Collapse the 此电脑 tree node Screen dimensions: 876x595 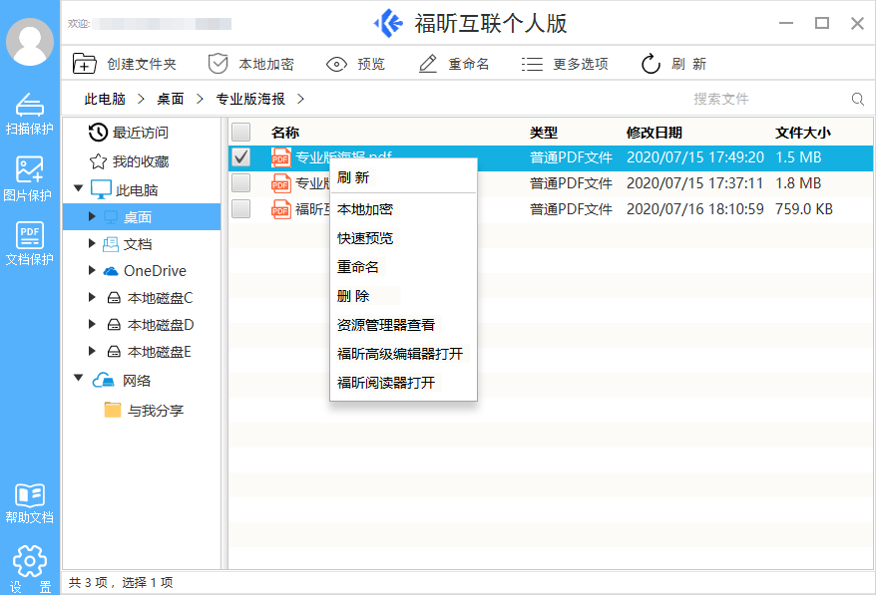pos(79,188)
